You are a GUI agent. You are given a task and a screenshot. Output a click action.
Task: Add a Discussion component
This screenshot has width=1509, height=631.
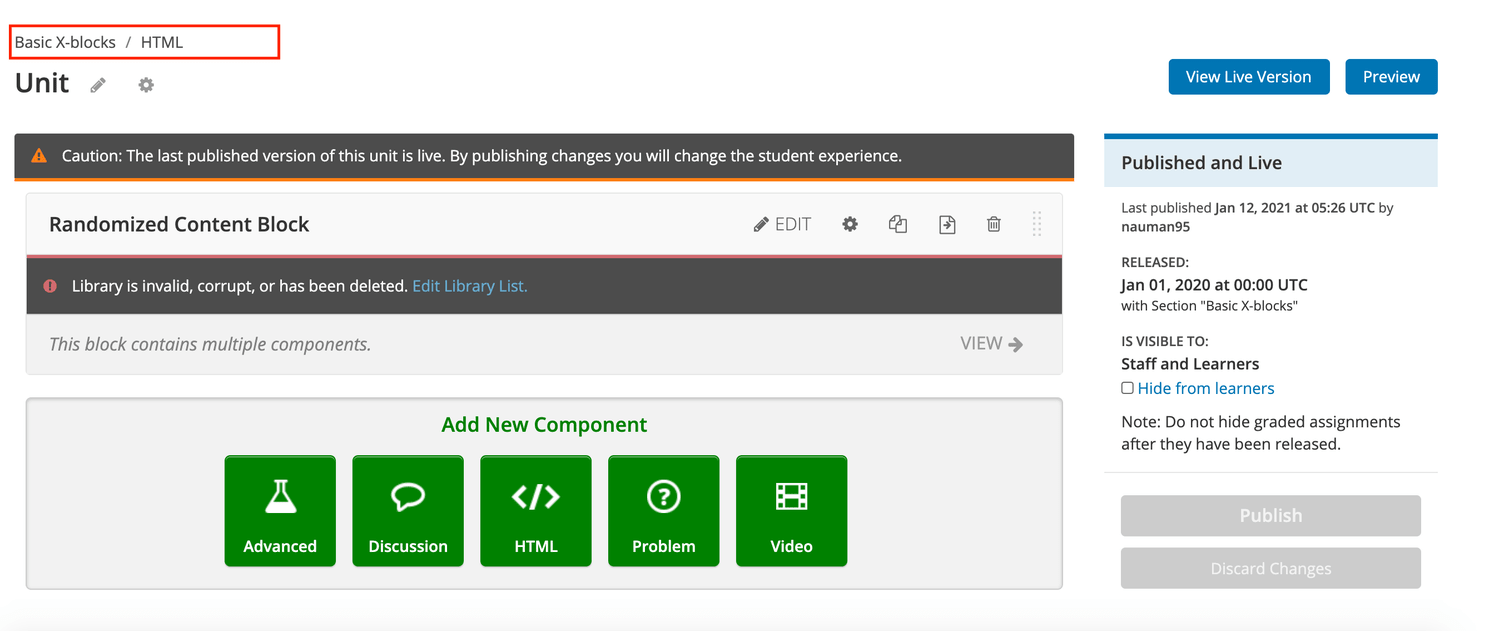(x=408, y=511)
